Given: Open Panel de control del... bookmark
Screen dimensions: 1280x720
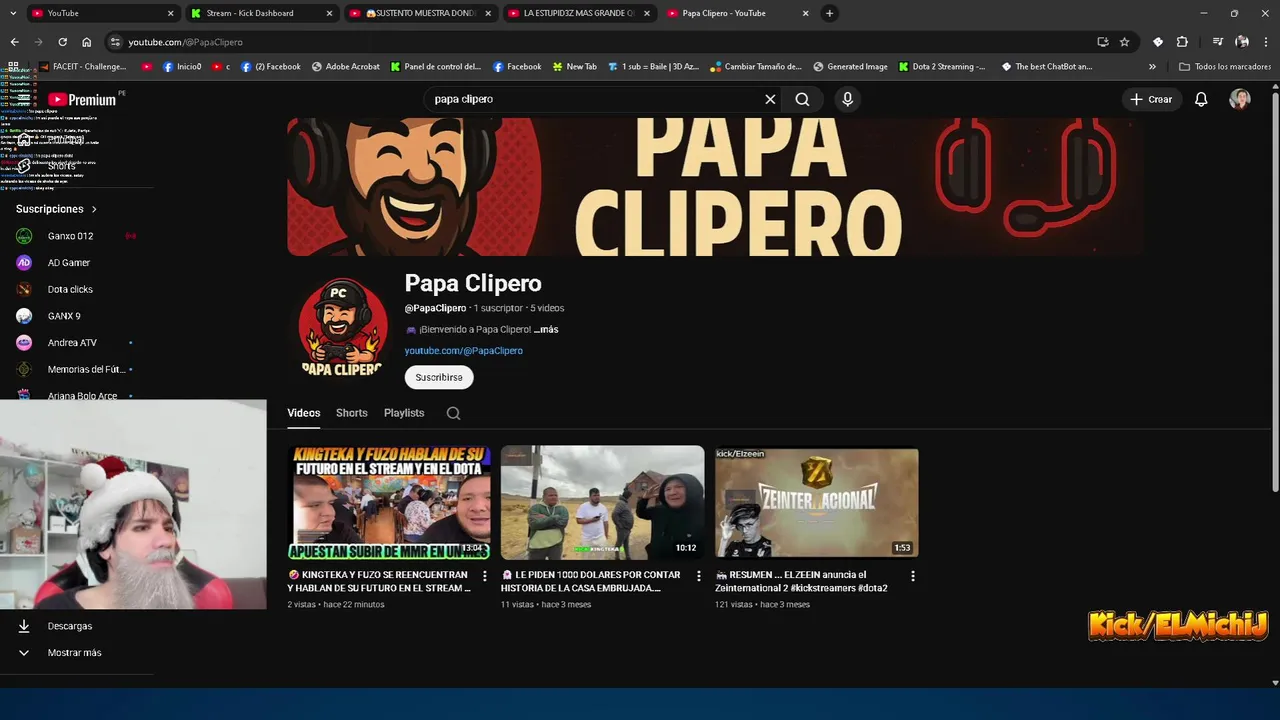Looking at the screenshot, I should click(x=436, y=67).
